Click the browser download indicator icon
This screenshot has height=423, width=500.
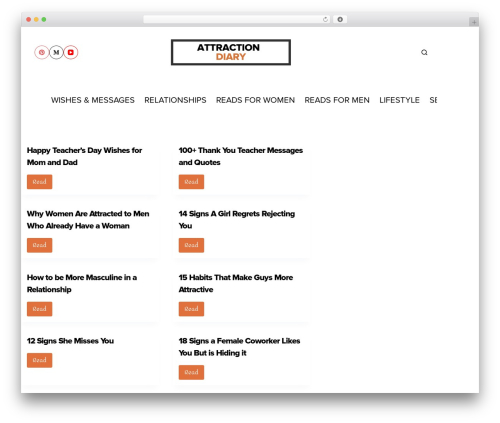(340, 20)
